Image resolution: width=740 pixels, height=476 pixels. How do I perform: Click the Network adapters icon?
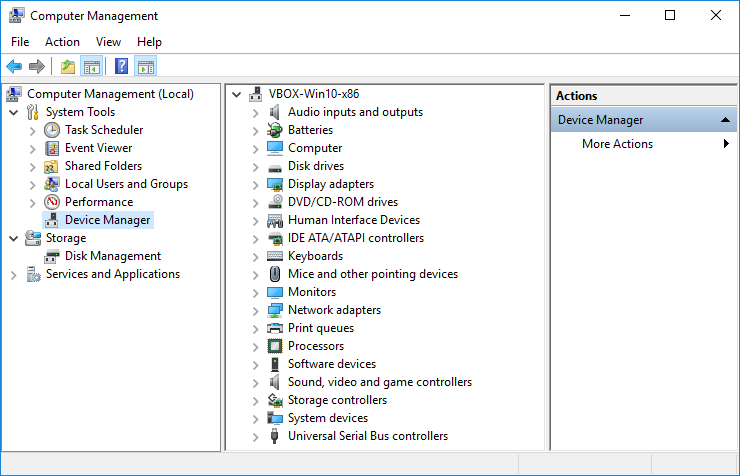tap(276, 310)
